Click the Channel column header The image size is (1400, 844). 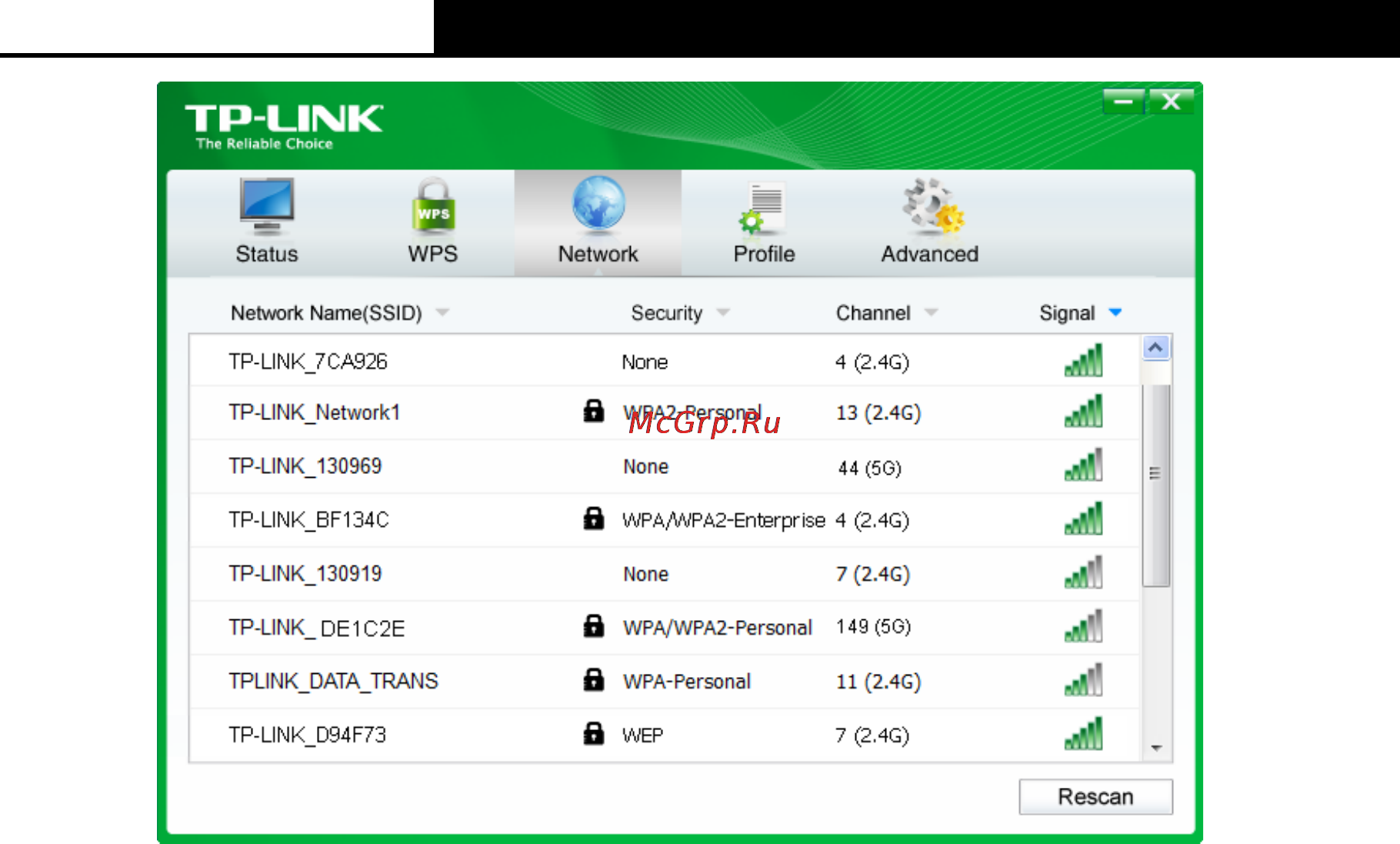(x=873, y=313)
